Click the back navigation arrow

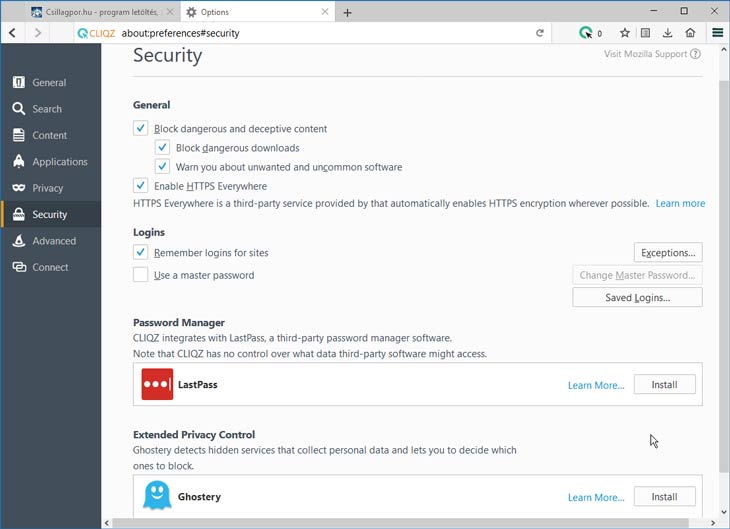tap(13, 33)
